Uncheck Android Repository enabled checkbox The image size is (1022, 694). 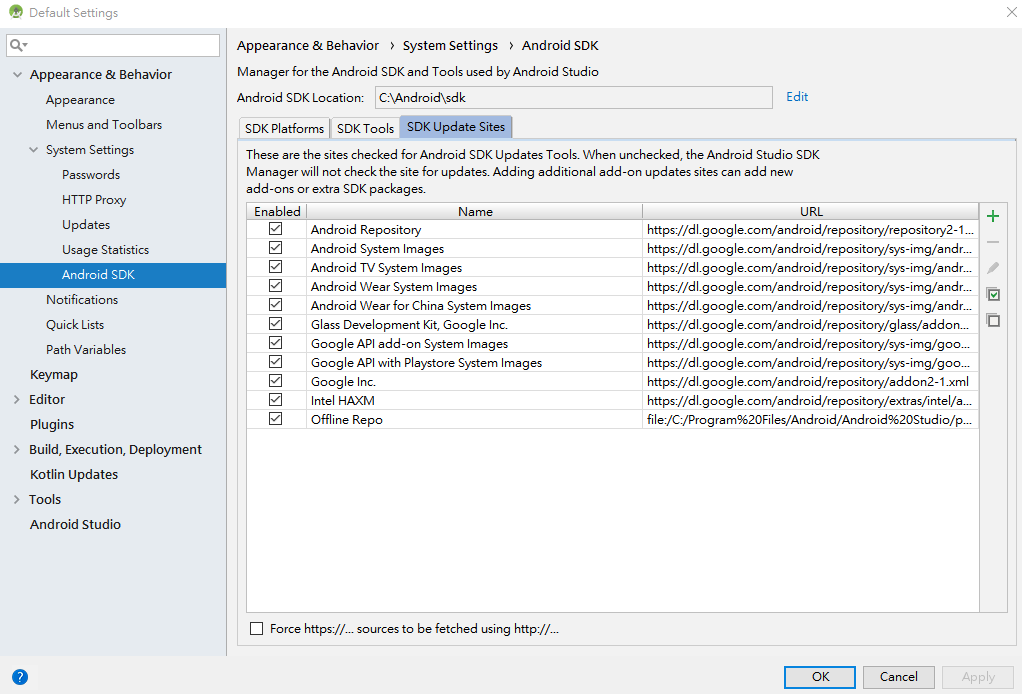[276, 229]
